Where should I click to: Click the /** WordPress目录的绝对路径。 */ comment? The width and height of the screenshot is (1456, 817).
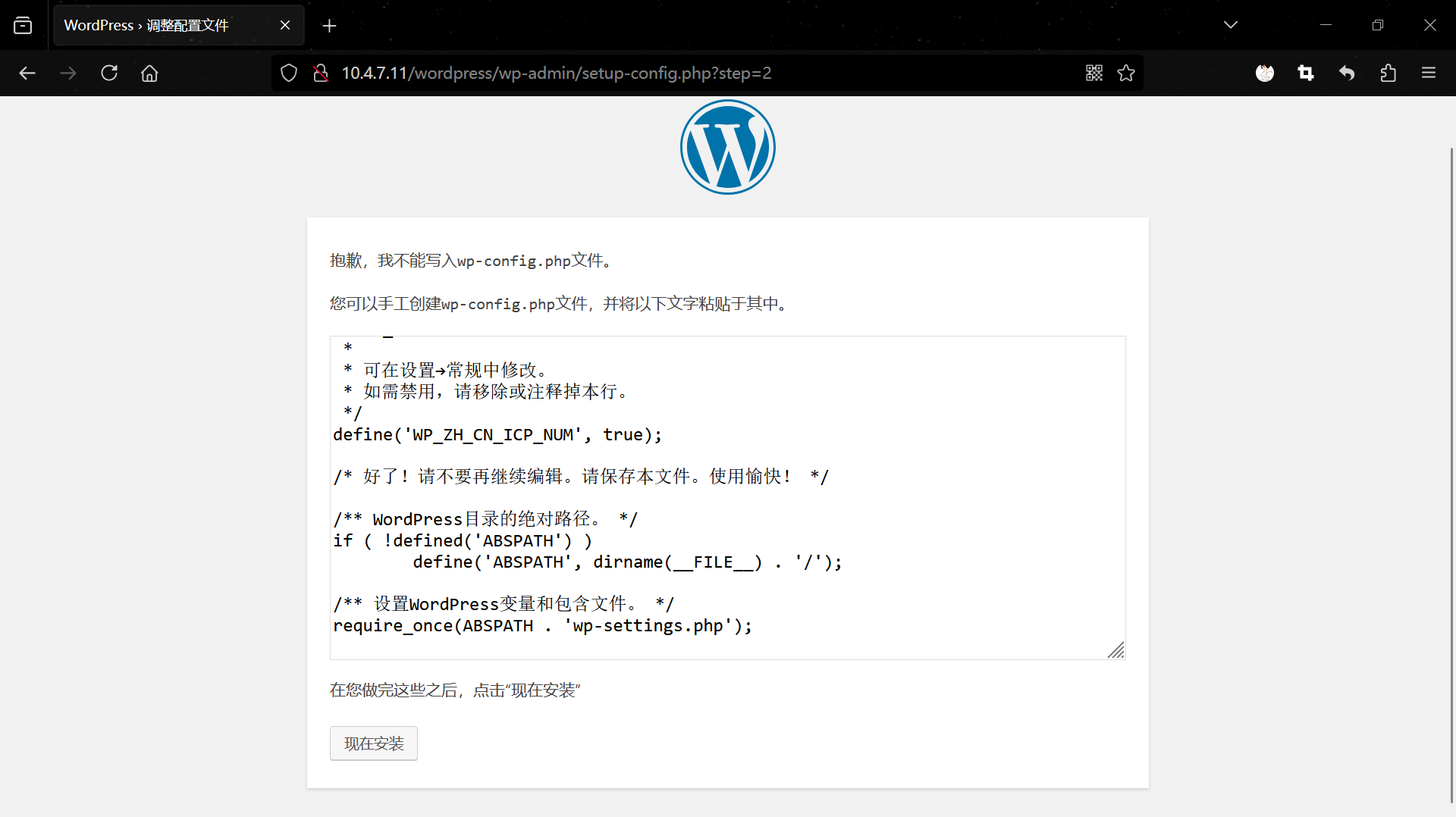click(485, 519)
